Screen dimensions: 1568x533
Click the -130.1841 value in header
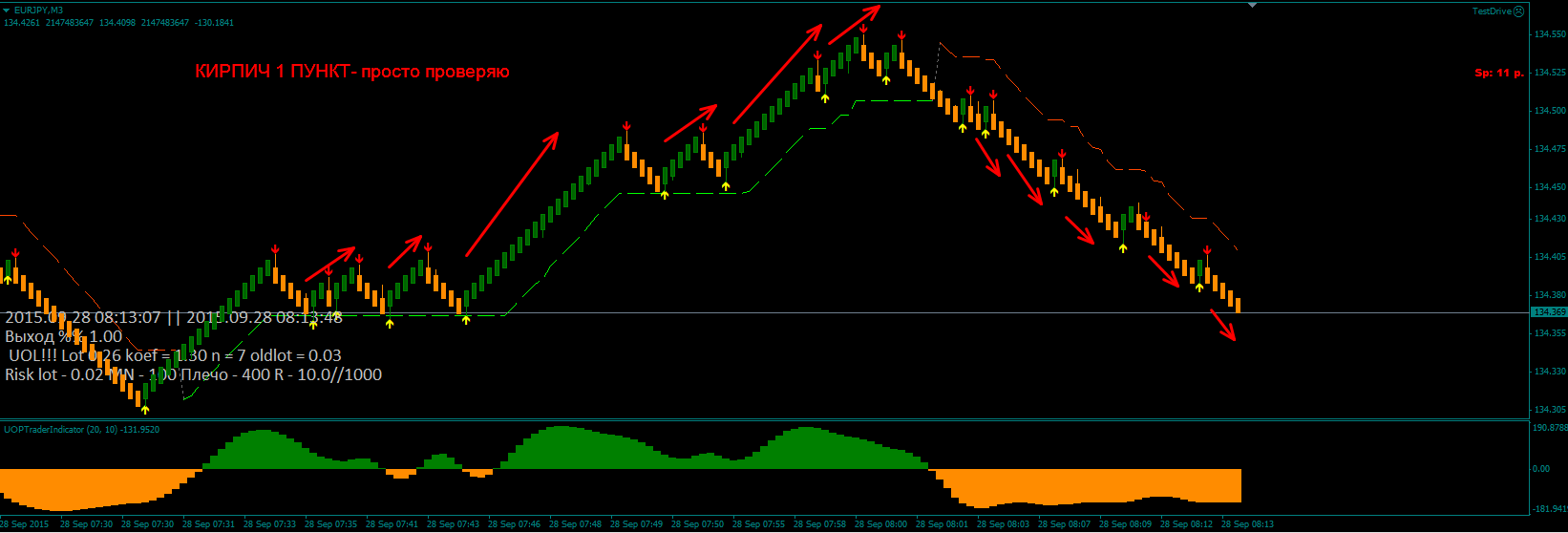click(215, 22)
